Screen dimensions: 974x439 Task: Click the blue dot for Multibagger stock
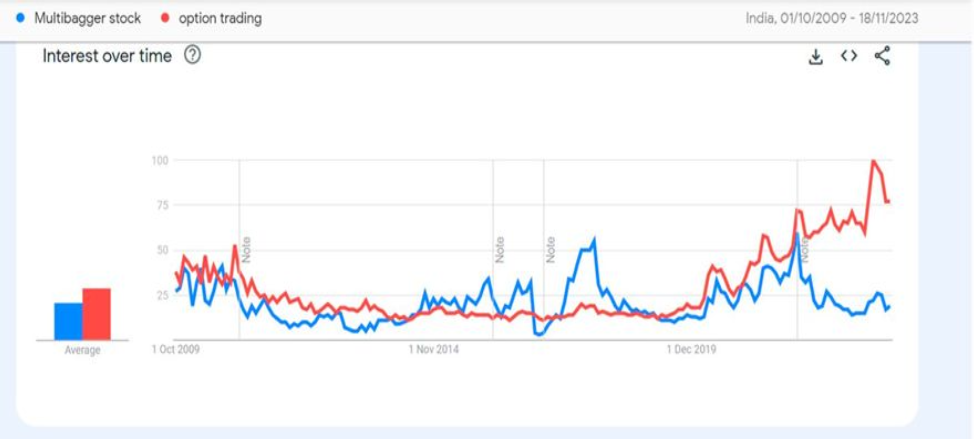[21, 19]
